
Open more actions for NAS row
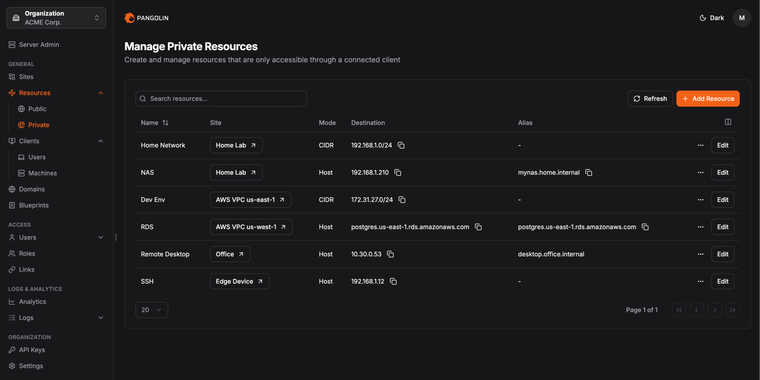point(700,173)
